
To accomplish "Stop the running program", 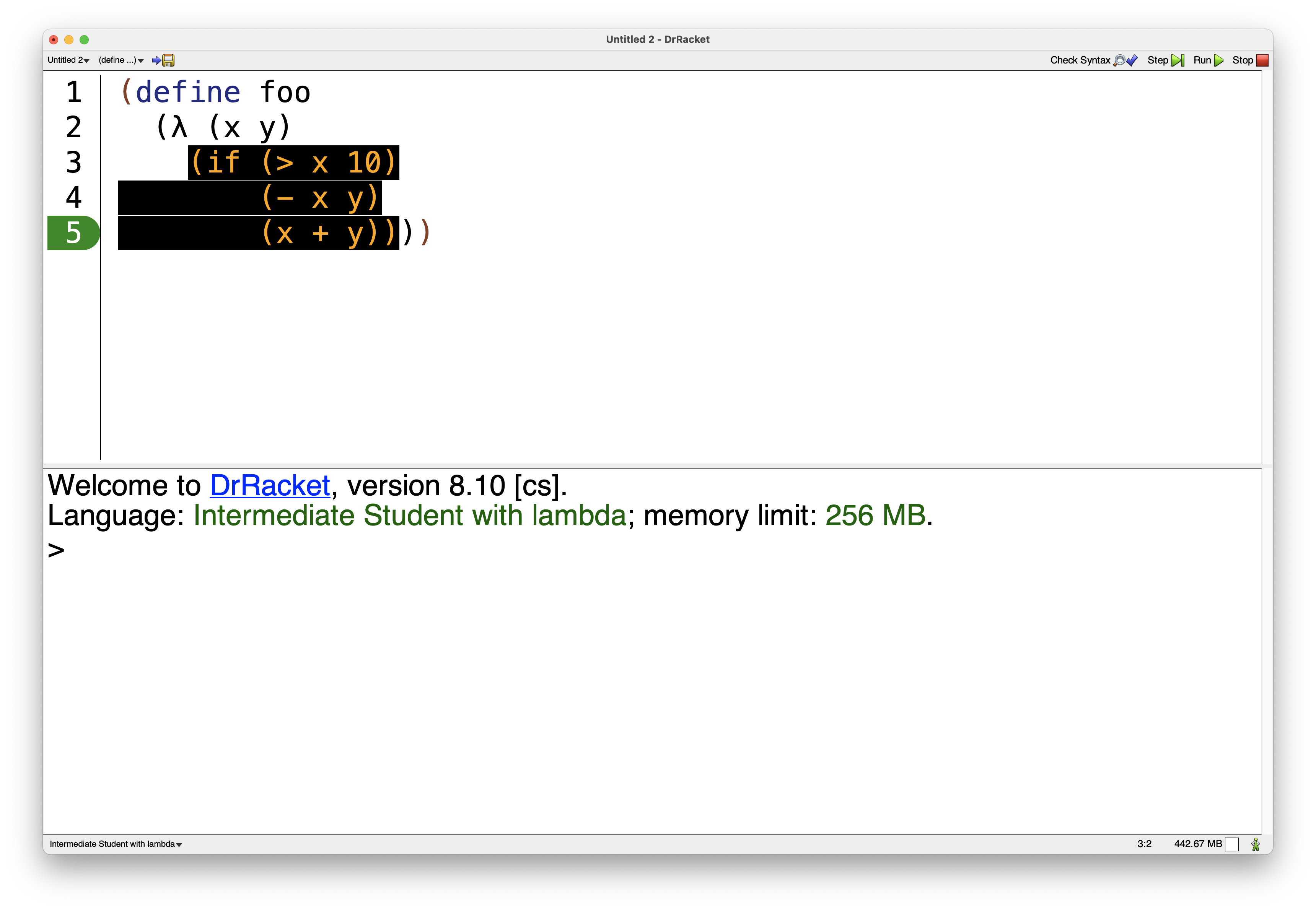I will coord(1250,60).
